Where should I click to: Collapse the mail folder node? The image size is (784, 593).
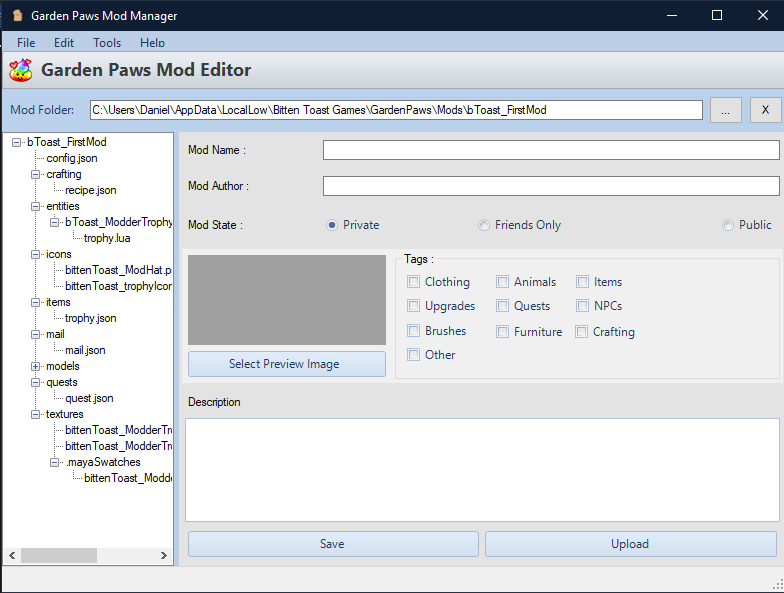pos(36,334)
